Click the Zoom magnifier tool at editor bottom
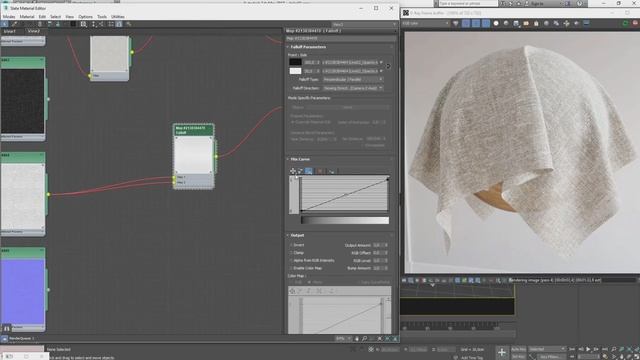 click(364, 338)
